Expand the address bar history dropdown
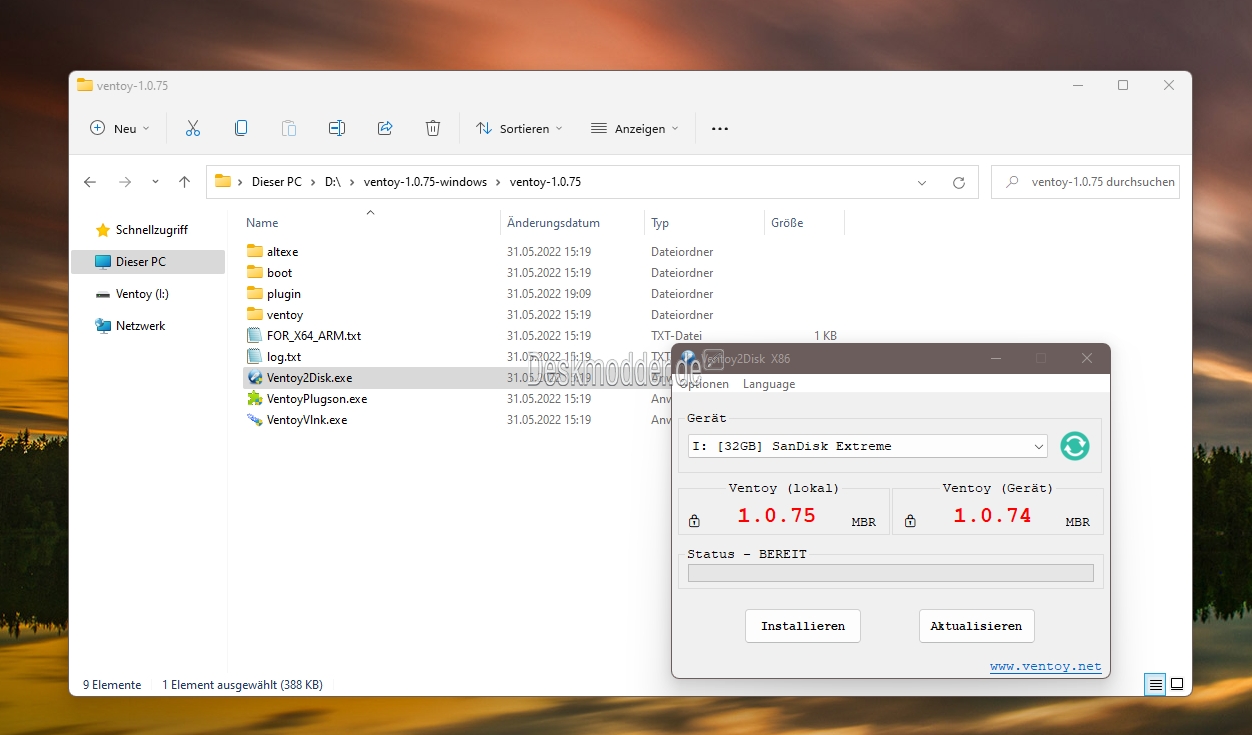 point(921,182)
